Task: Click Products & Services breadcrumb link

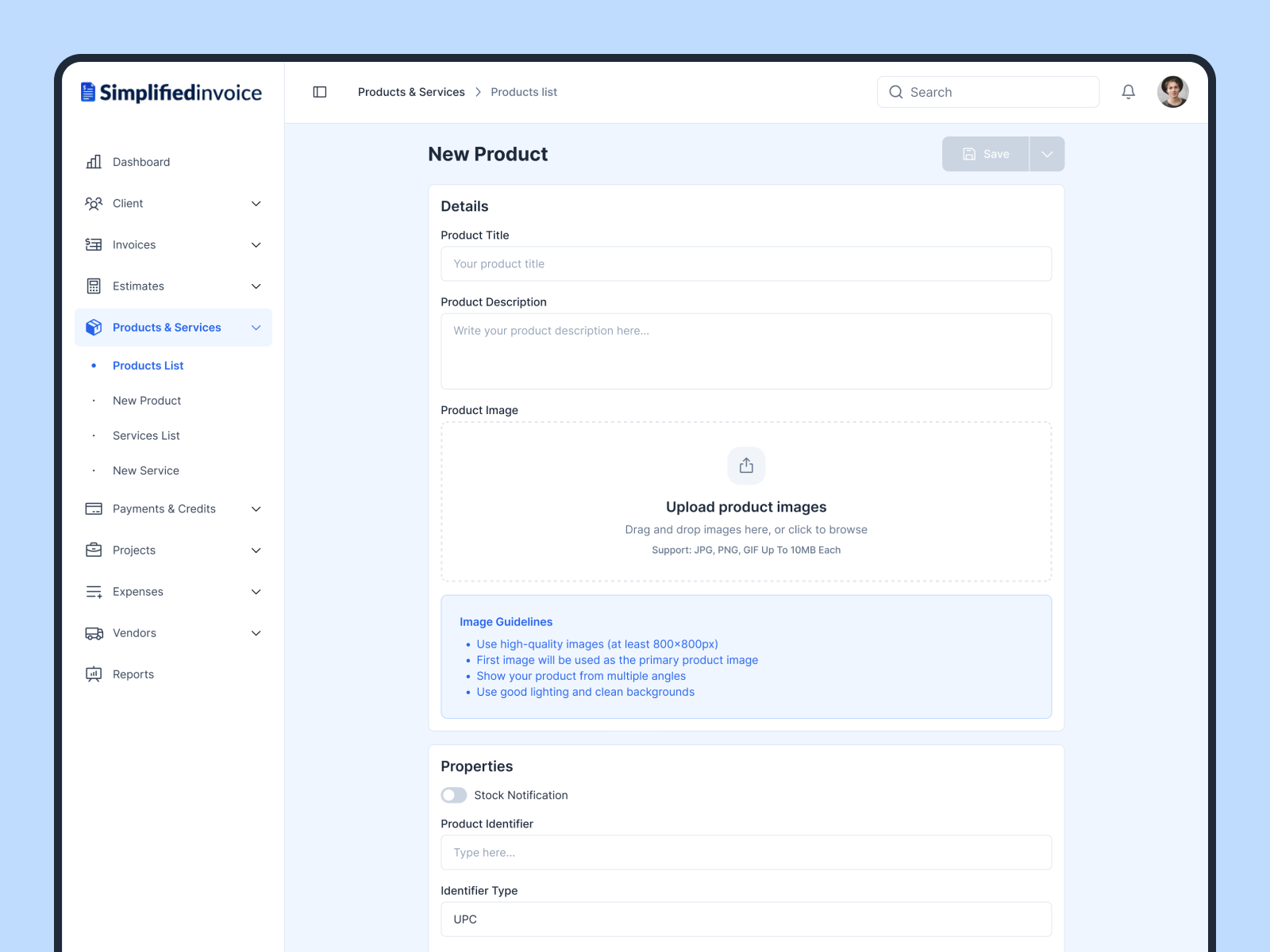Action: coord(411,92)
